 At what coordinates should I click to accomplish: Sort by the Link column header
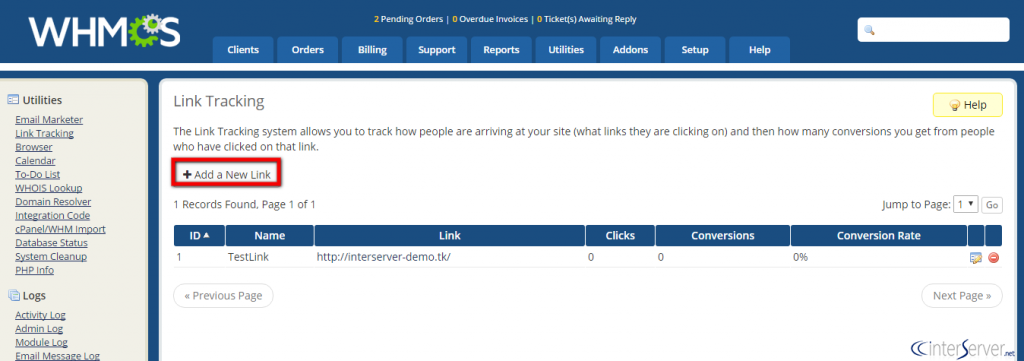[x=450, y=235]
